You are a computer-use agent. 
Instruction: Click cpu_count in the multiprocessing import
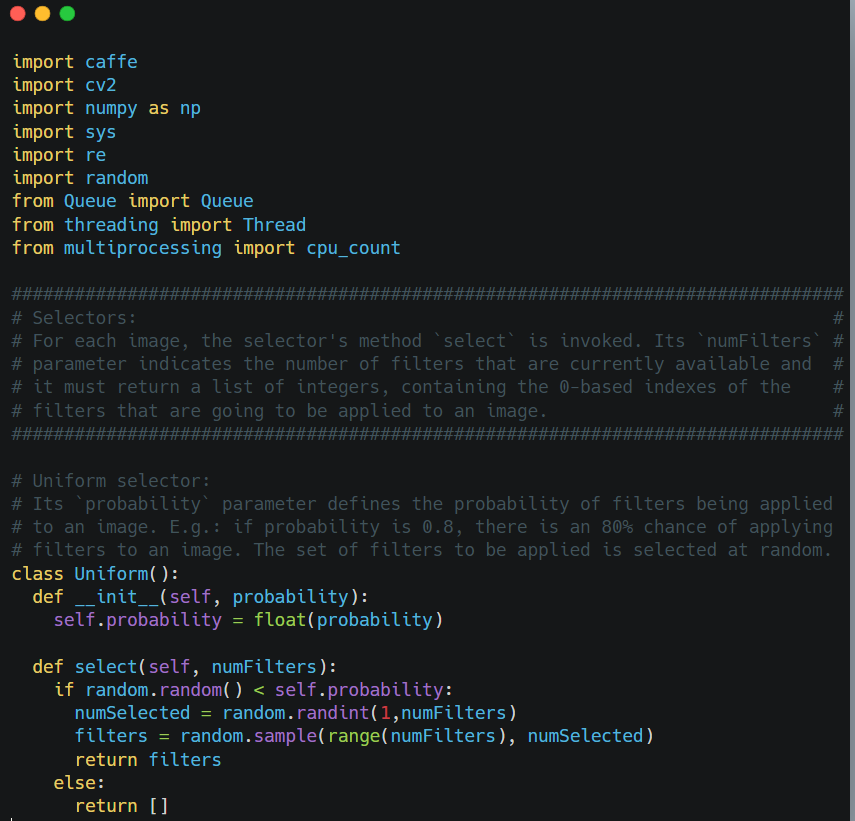(353, 248)
